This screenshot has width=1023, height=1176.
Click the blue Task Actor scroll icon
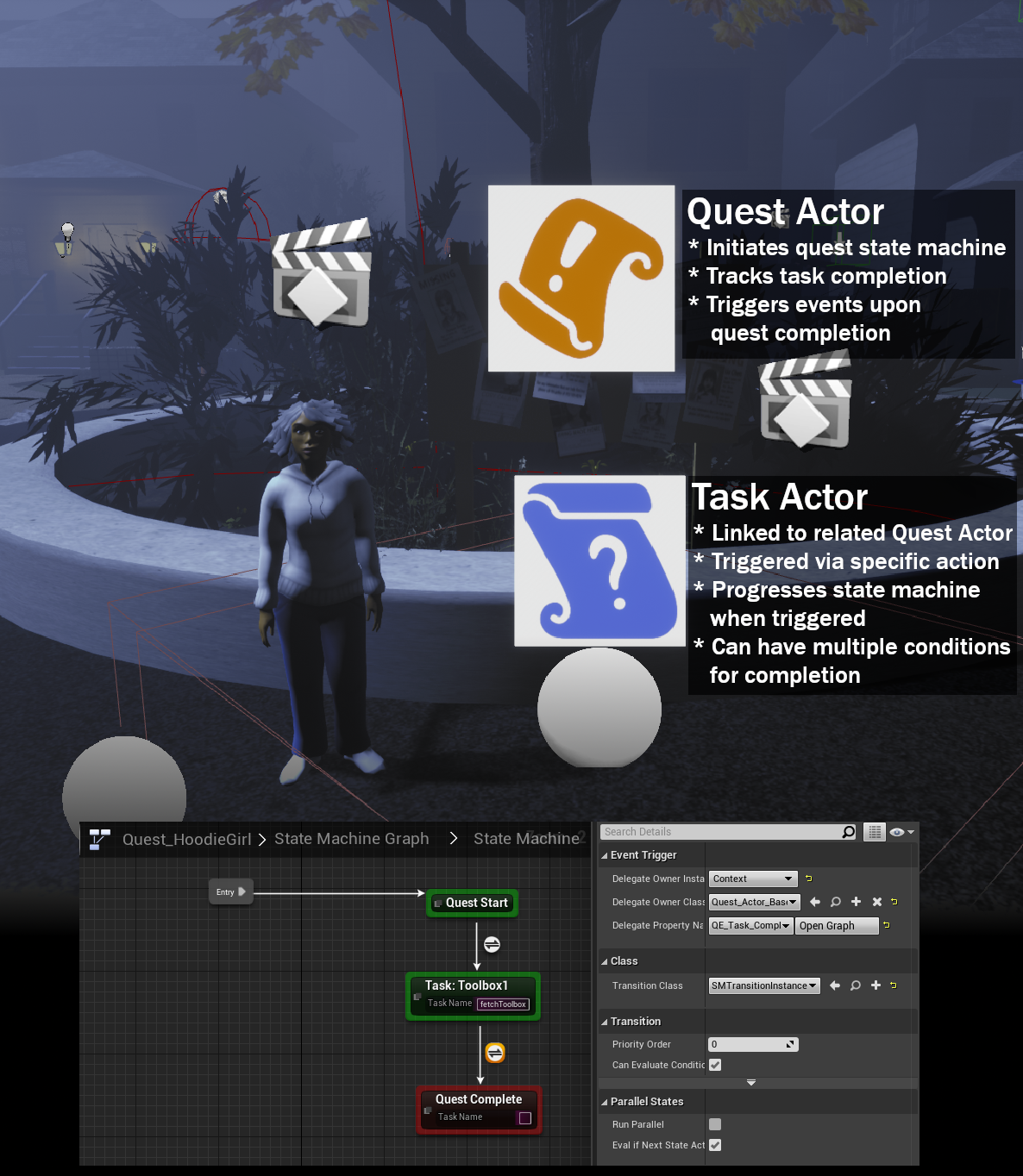(600, 561)
